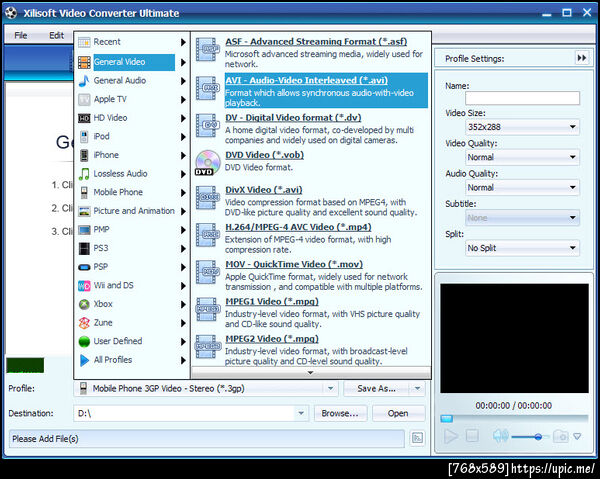Click the Destination path field
Screen dimensions: 600x479
coord(184,413)
